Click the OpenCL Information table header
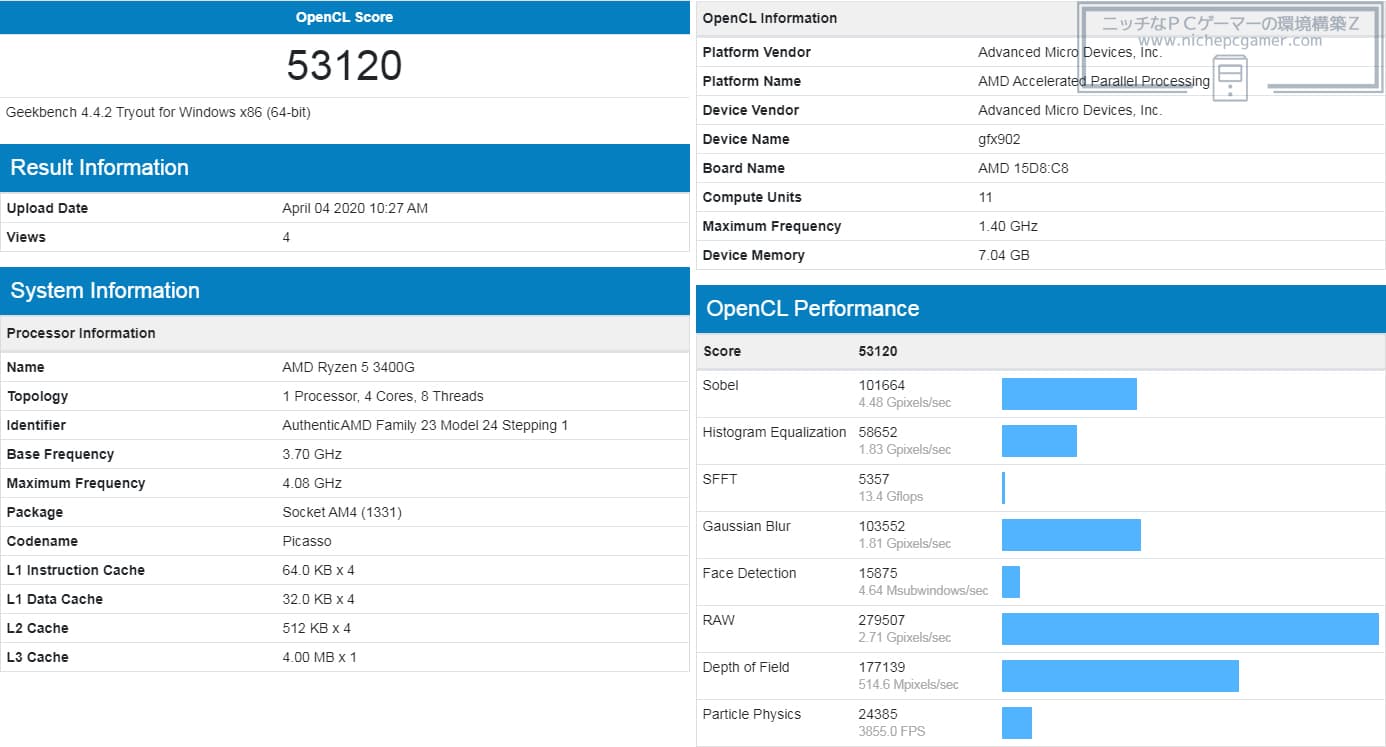The height and width of the screenshot is (747, 1386). (770, 18)
